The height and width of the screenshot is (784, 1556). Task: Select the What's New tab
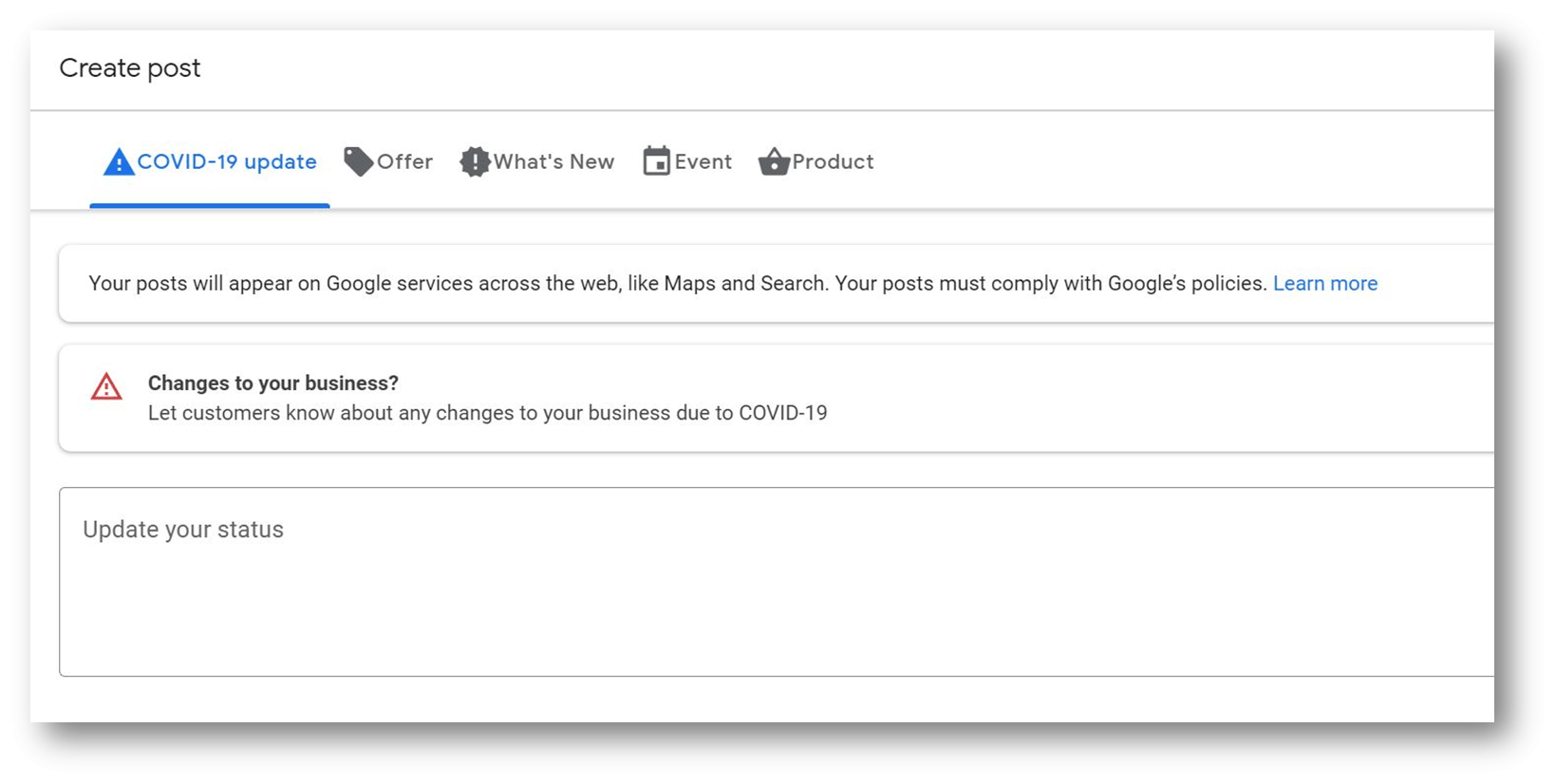click(537, 162)
